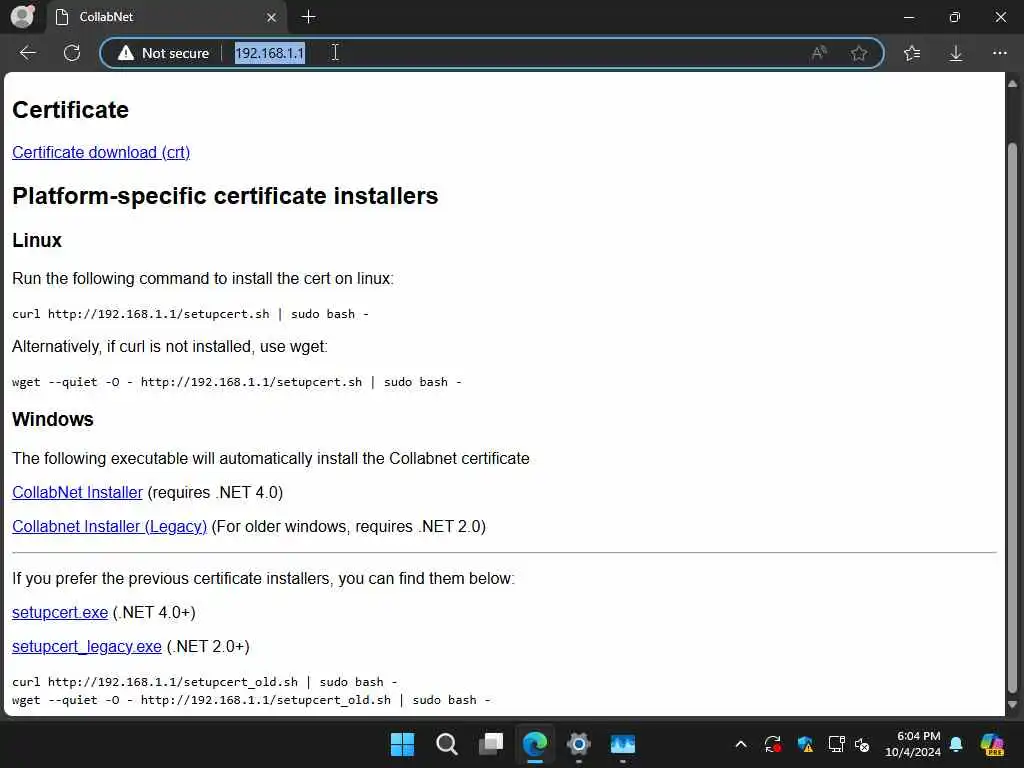This screenshot has height=768, width=1024.
Task: Click the vertical page scrollbar thumb
Action: point(1012,418)
